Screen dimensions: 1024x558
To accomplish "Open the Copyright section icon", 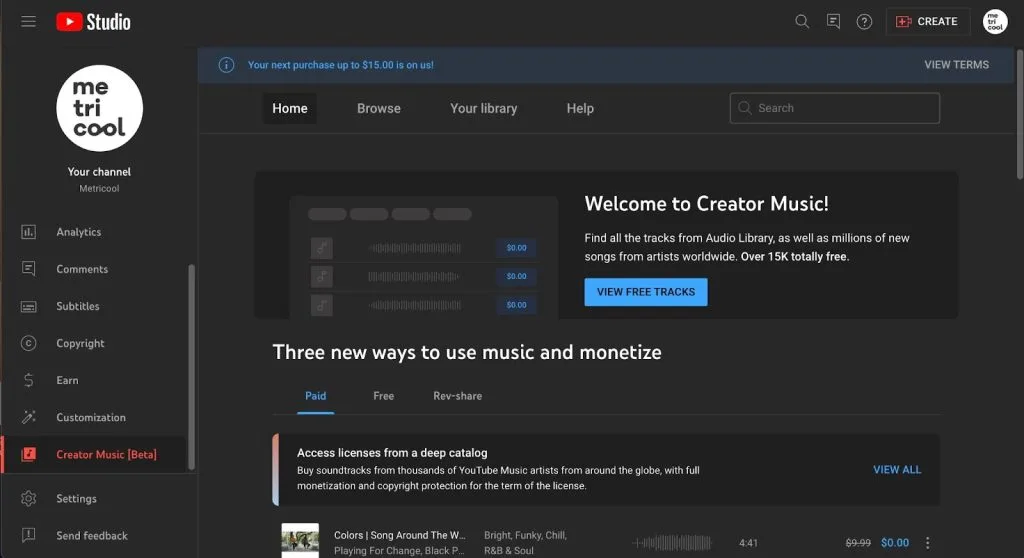I will pos(28,343).
